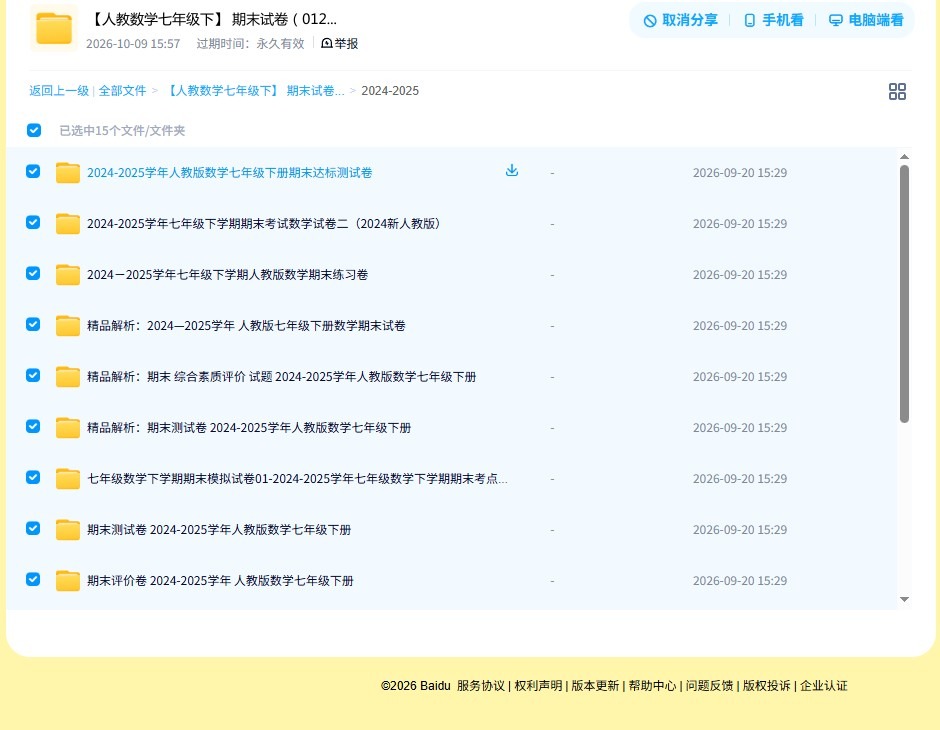Click 已选中15个文件/文件夹 selection text
The width and height of the screenshot is (940, 730).
tap(122, 130)
